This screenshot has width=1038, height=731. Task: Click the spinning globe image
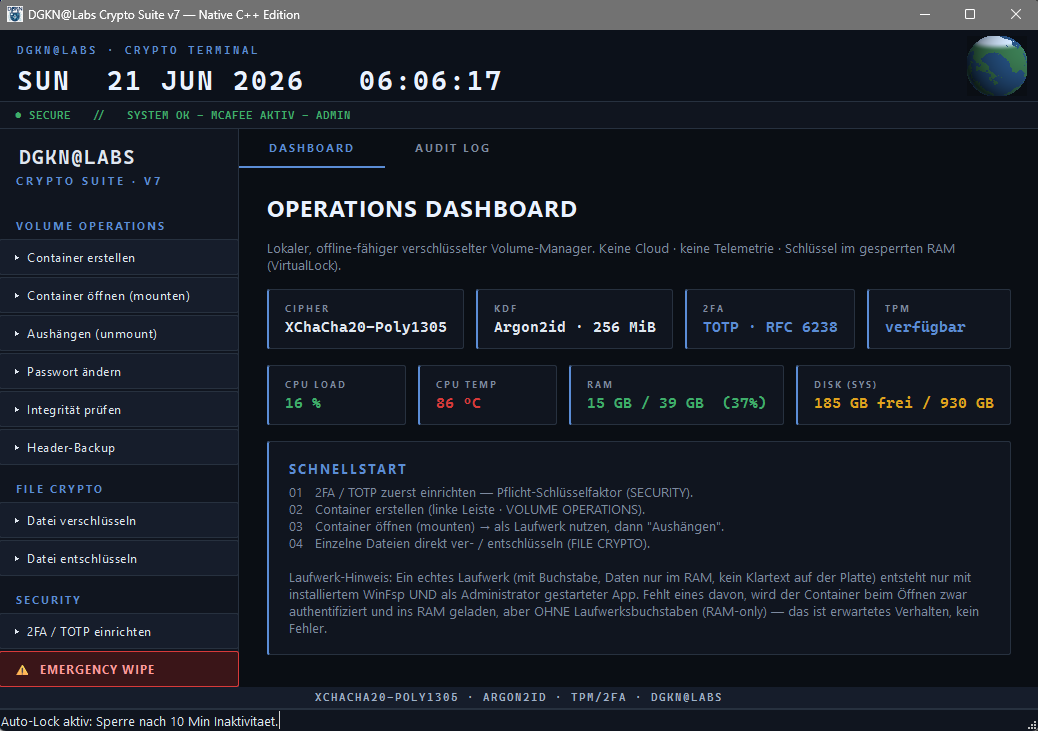coord(997,66)
